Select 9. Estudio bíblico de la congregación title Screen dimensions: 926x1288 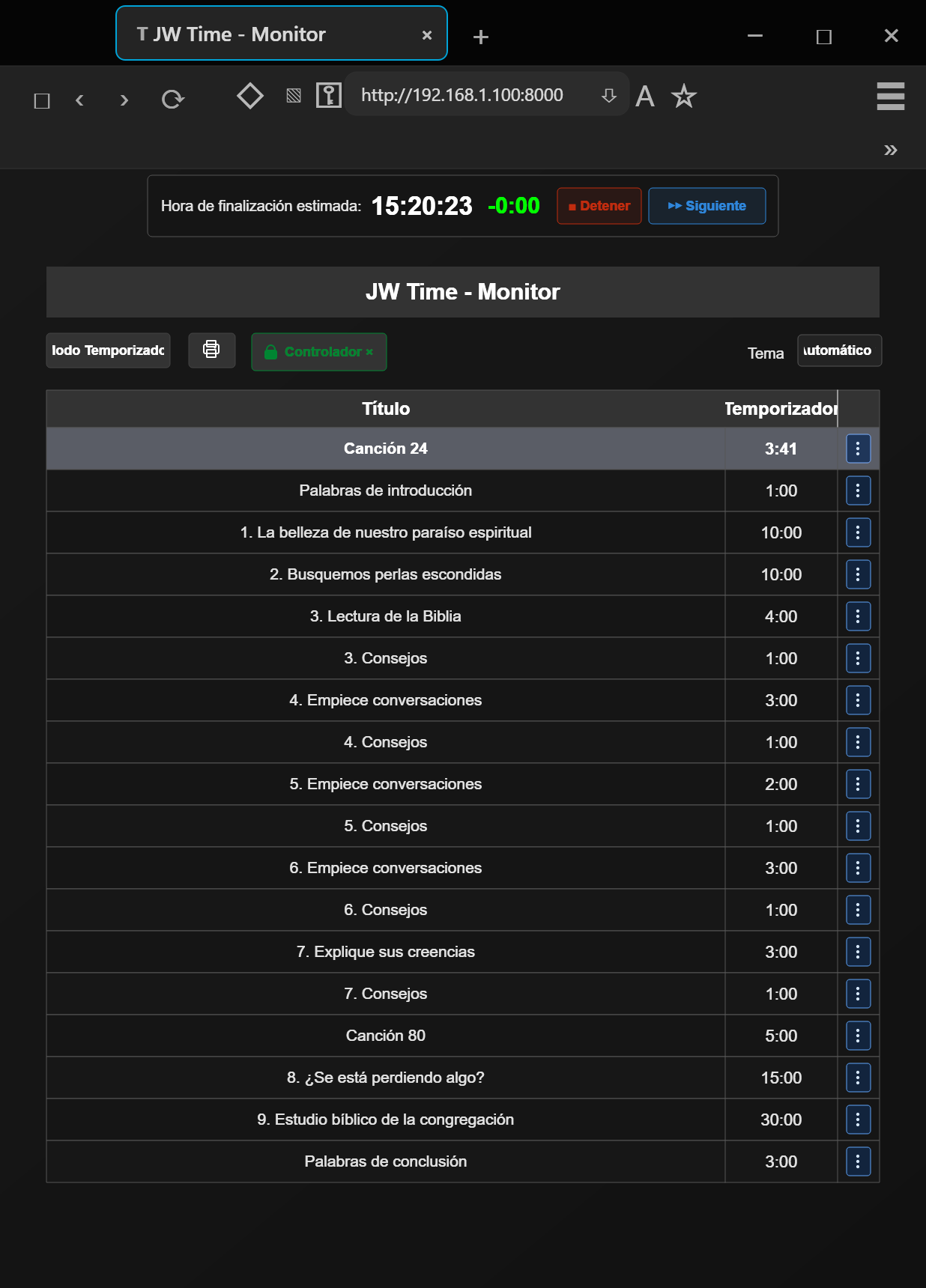pyautogui.click(x=386, y=1120)
